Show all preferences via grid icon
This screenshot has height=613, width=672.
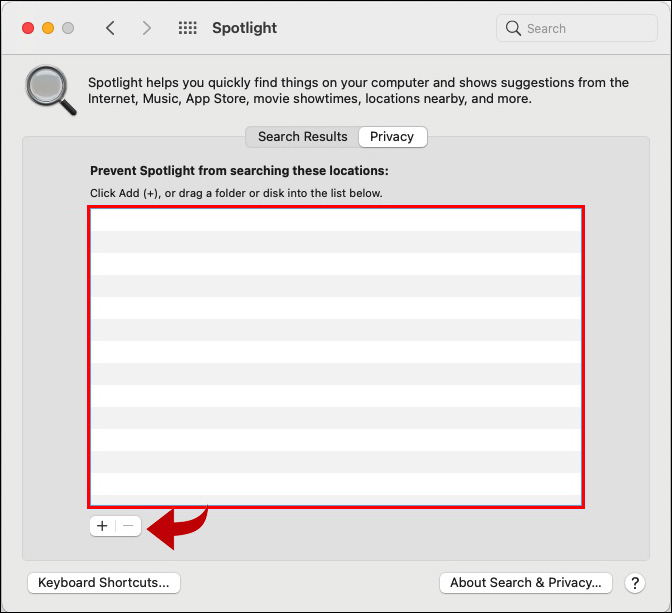(188, 28)
